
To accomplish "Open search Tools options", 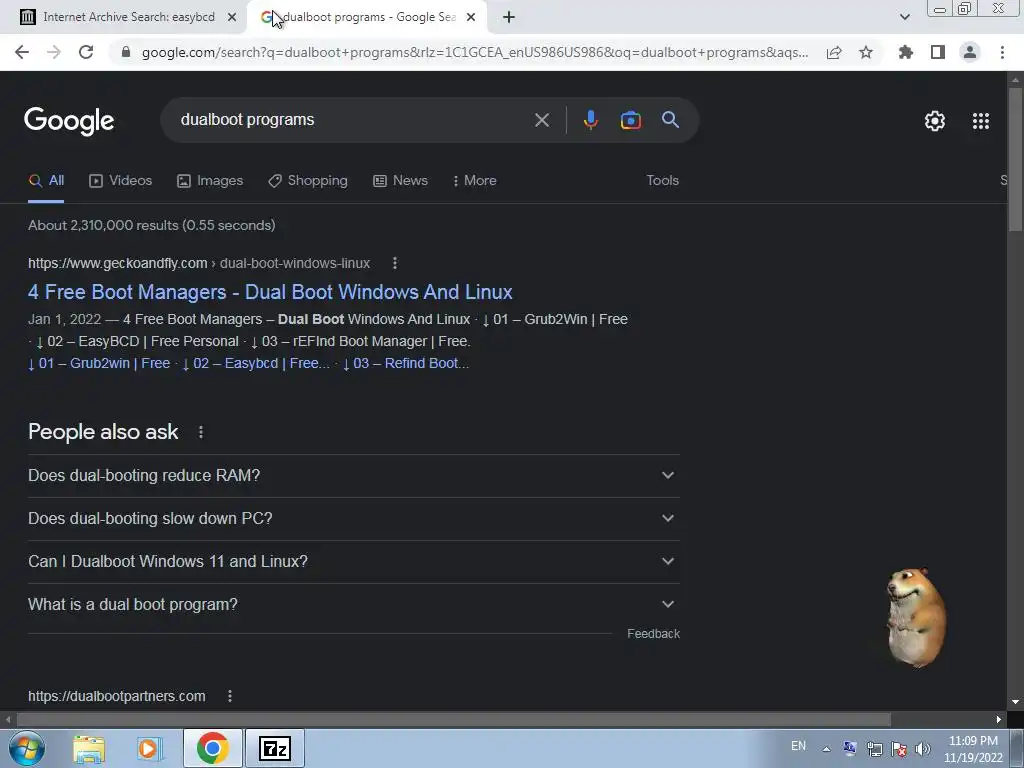I will tap(662, 181).
